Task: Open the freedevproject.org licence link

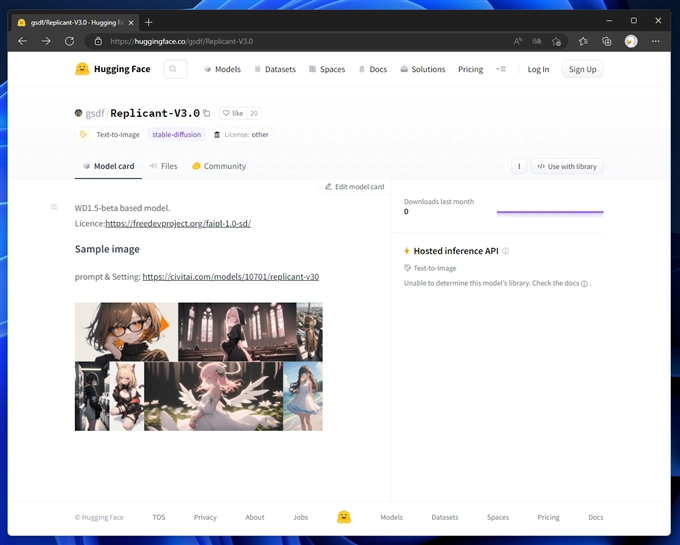Action: click(x=178, y=223)
